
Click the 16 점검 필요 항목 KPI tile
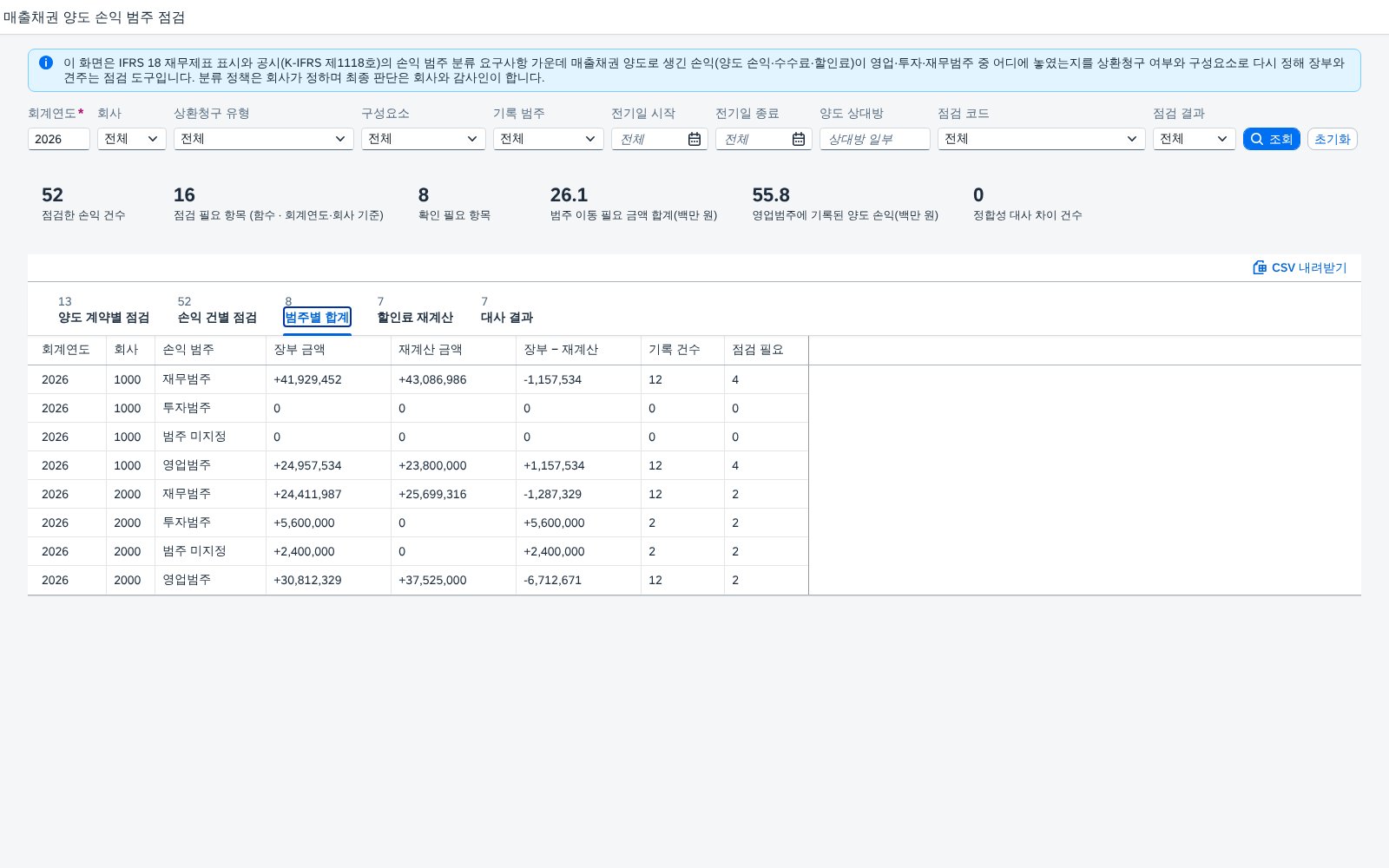point(278,204)
